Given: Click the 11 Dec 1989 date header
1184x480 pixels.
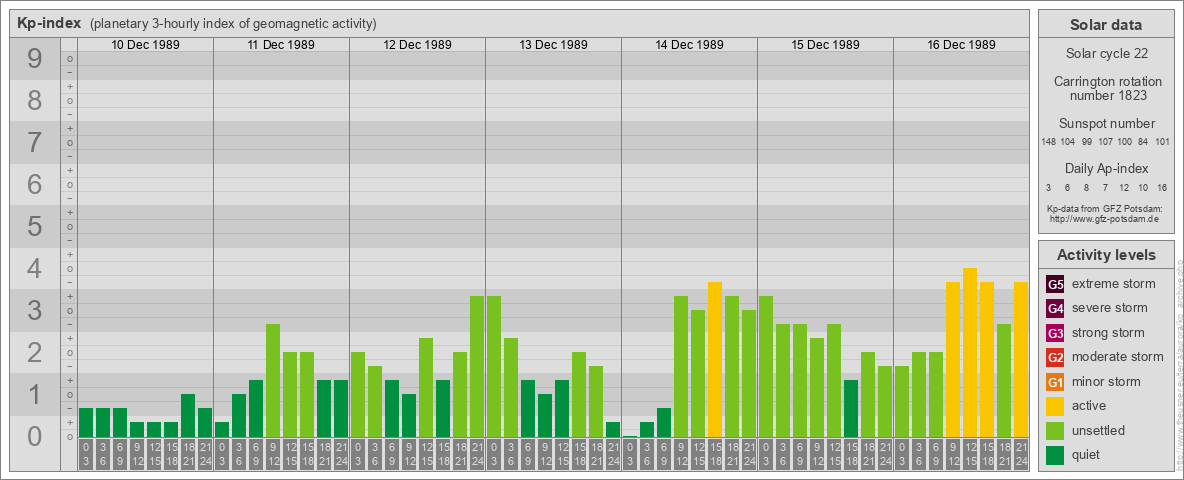Looking at the screenshot, I should pos(282,45).
